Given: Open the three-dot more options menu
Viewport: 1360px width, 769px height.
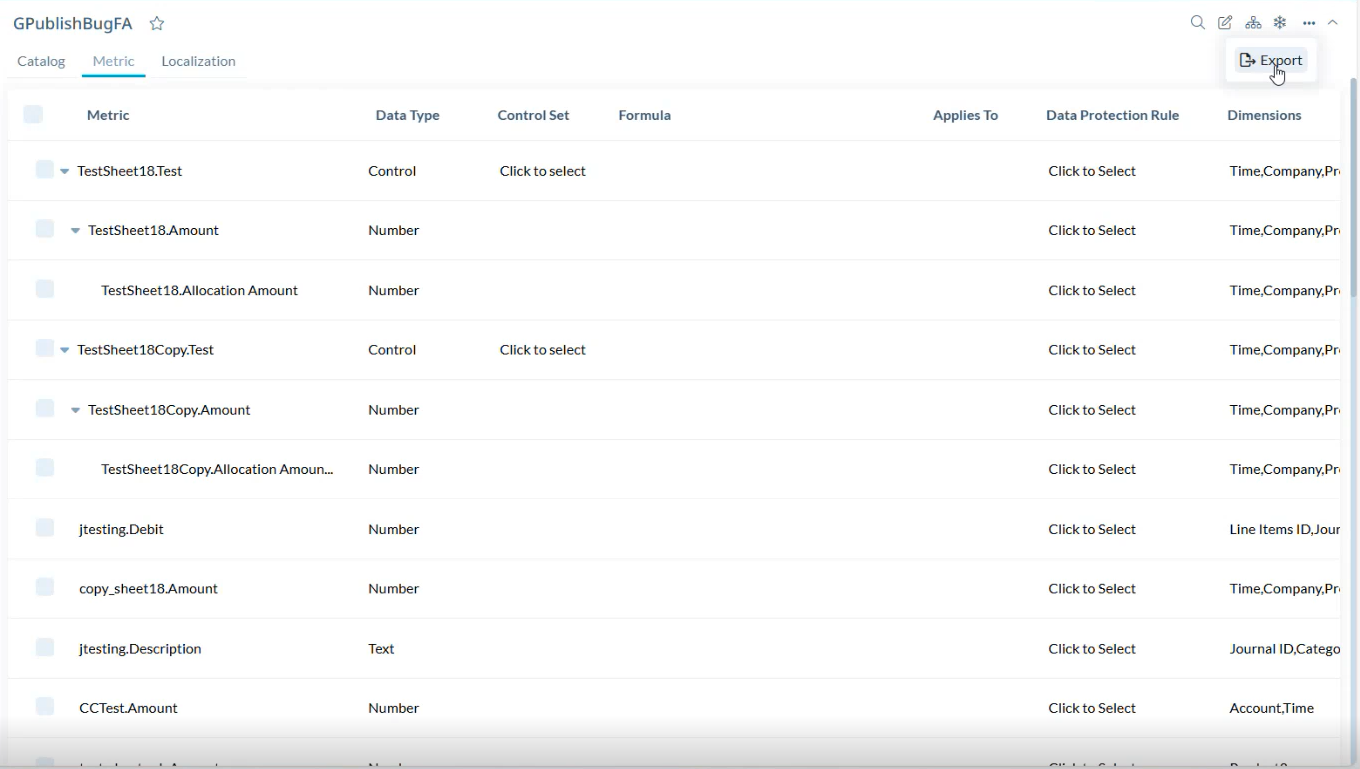Looking at the screenshot, I should (x=1309, y=23).
